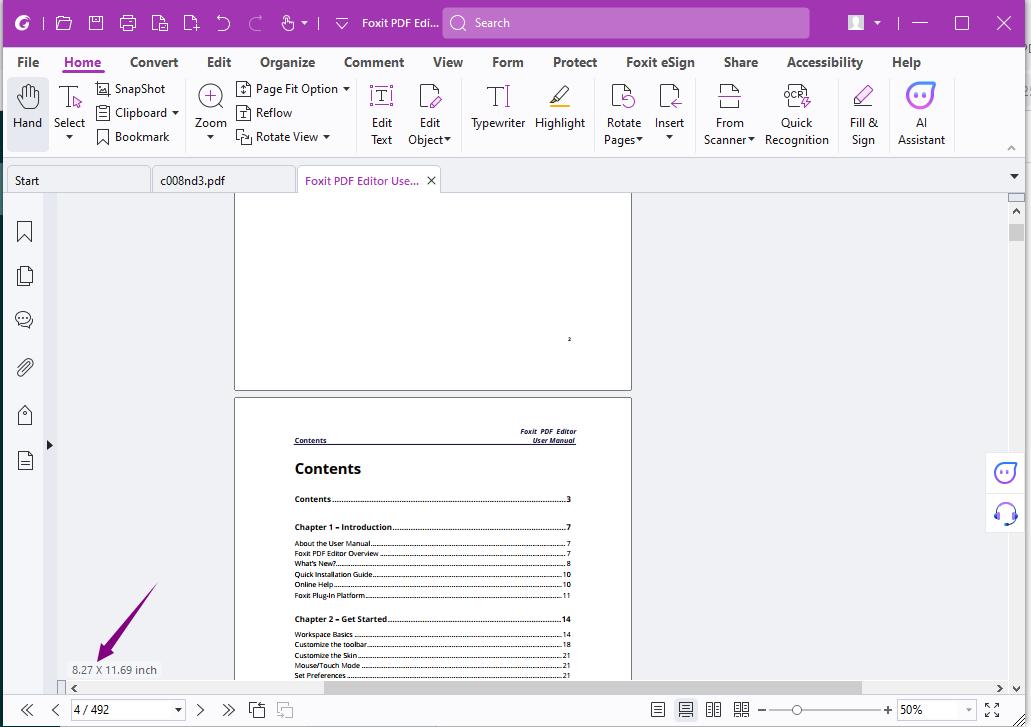
Task: Undo the last action
Action: (223, 24)
